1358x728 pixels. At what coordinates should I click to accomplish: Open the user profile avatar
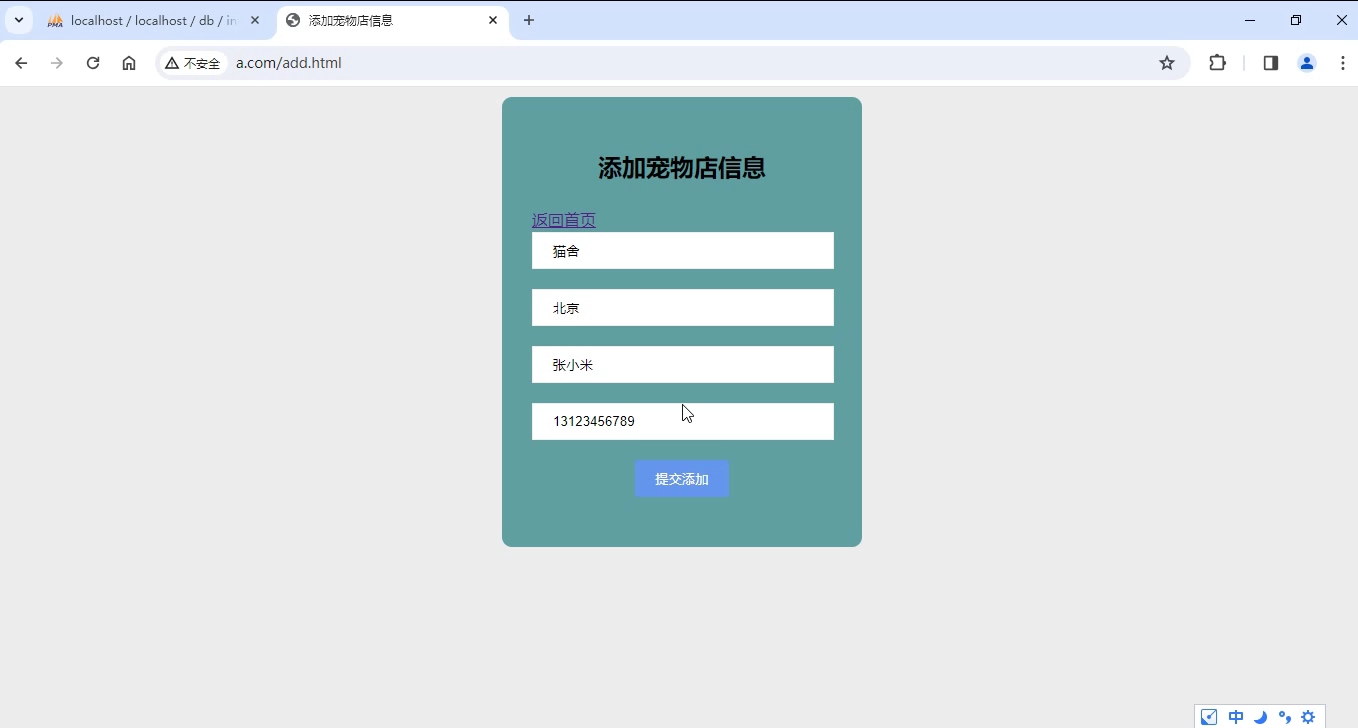(1307, 63)
